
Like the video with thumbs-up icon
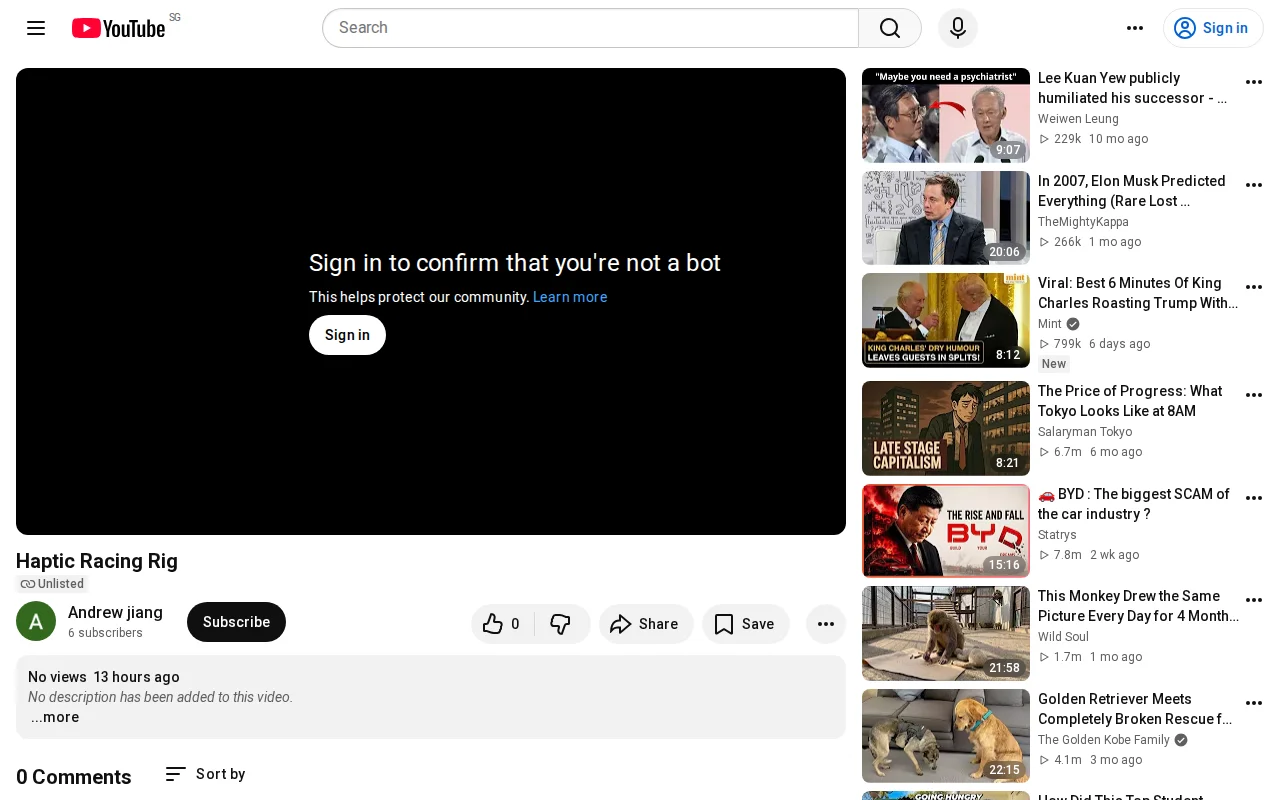(x=502, y=624)
